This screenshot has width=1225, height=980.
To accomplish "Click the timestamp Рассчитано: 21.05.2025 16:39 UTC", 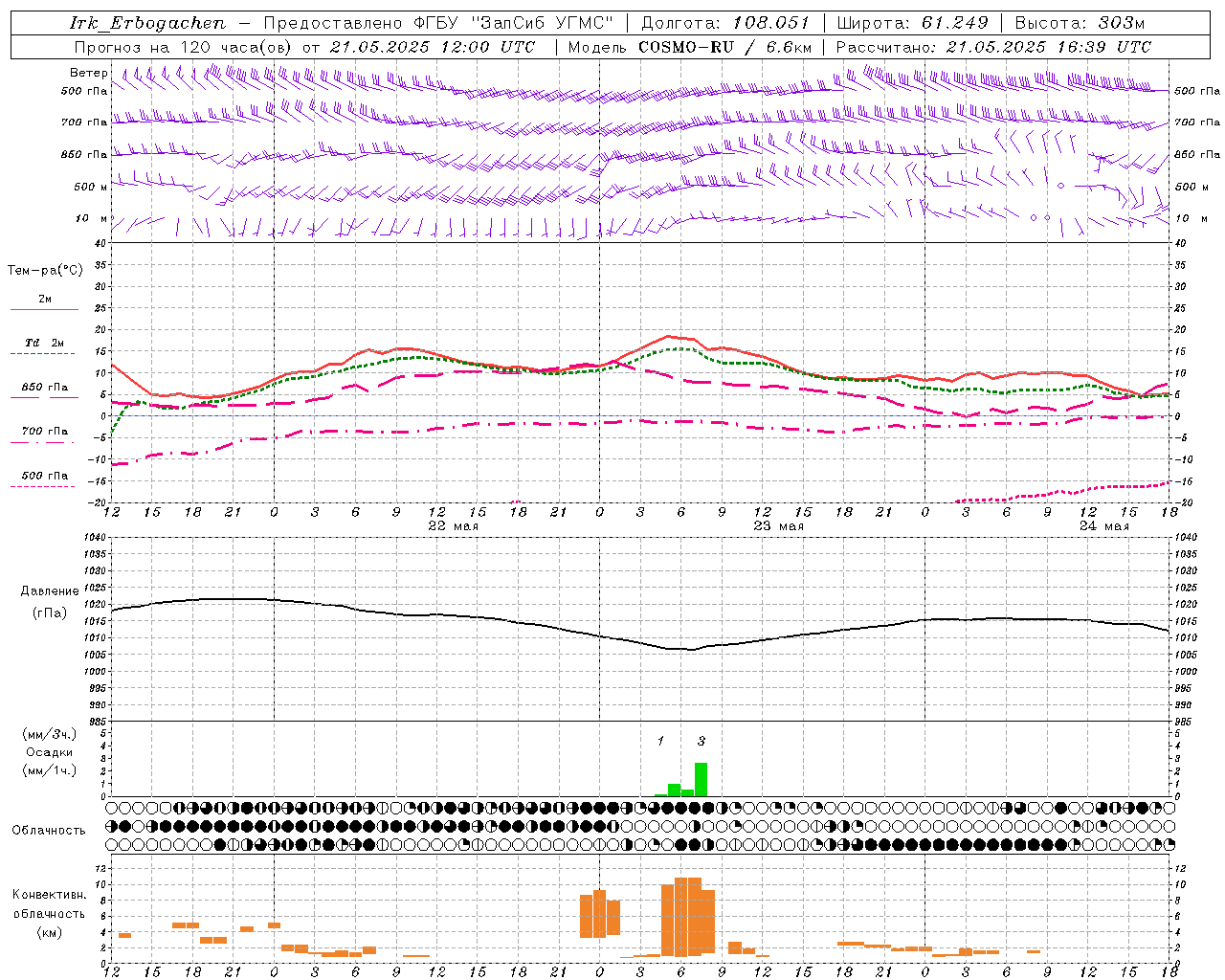I will [993, 47].
